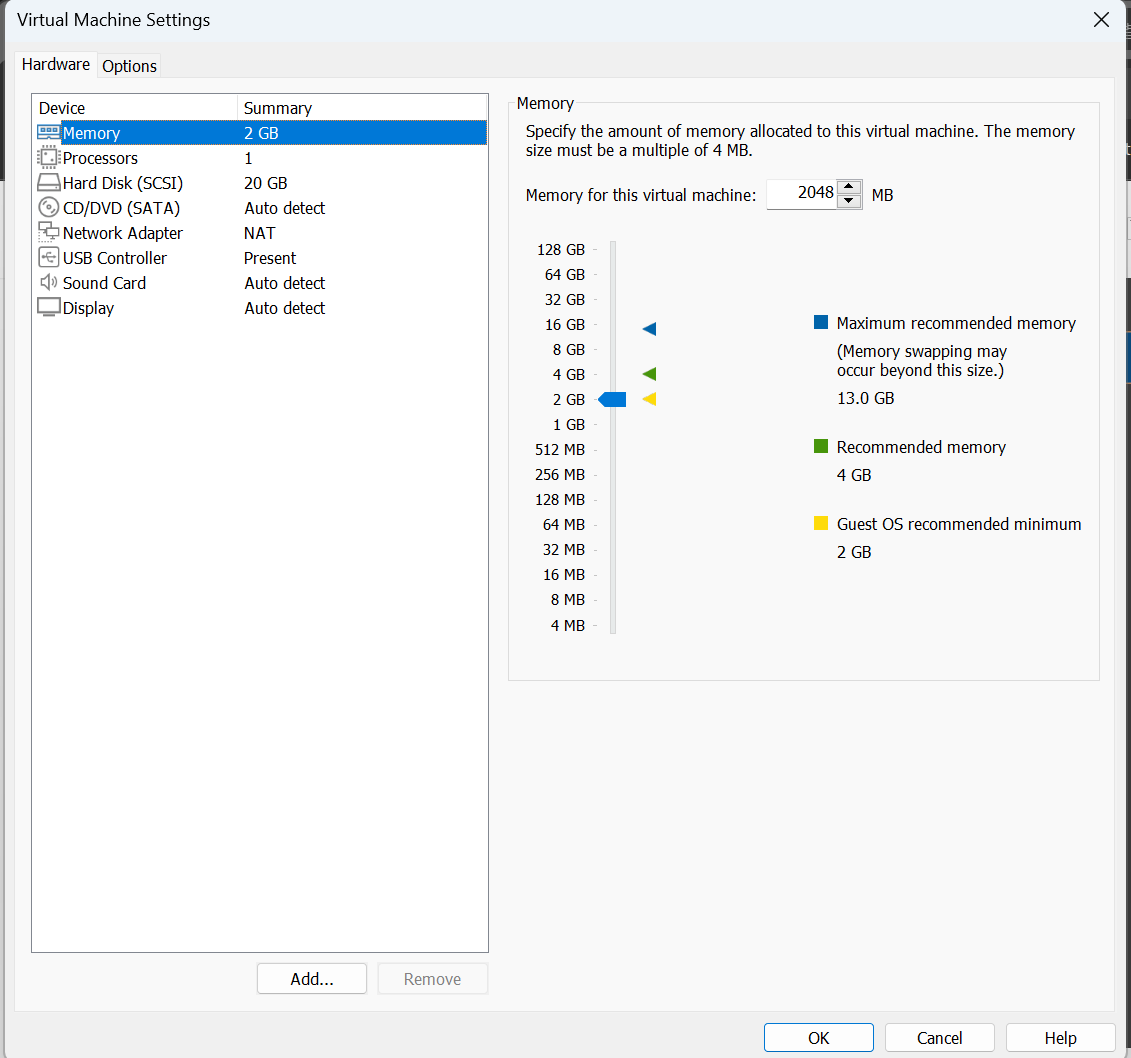
Task: Click the 8 MB slider scale label
Action: coord(568,599)
